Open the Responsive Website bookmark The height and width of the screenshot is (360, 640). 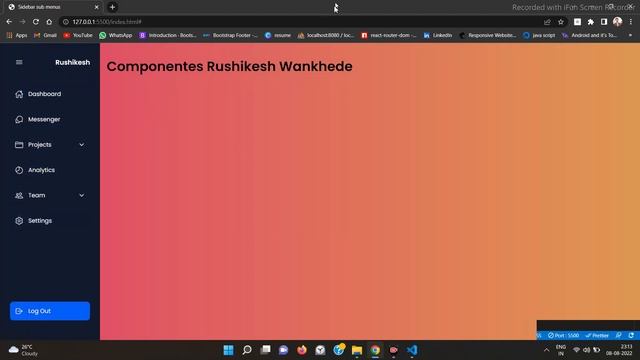pyautogui.click(x=488, y=36)
